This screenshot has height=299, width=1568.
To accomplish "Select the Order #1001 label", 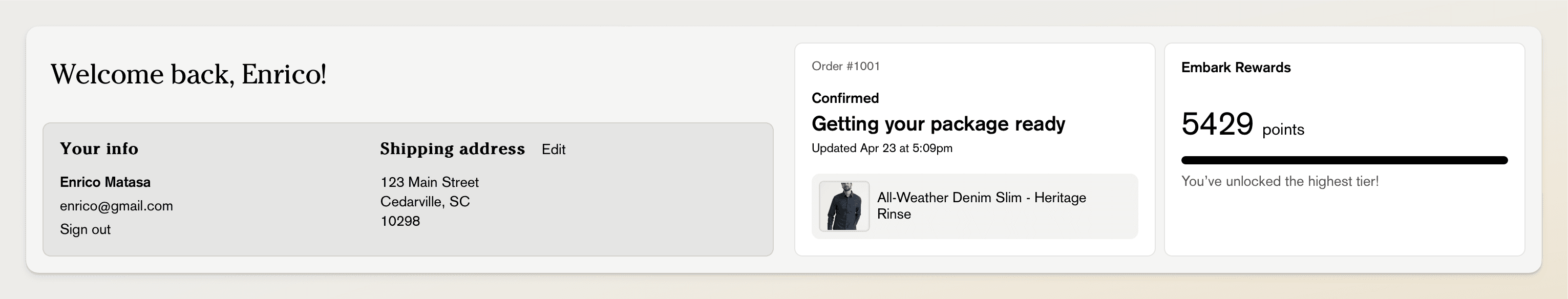I will click(x=845, y=67).
